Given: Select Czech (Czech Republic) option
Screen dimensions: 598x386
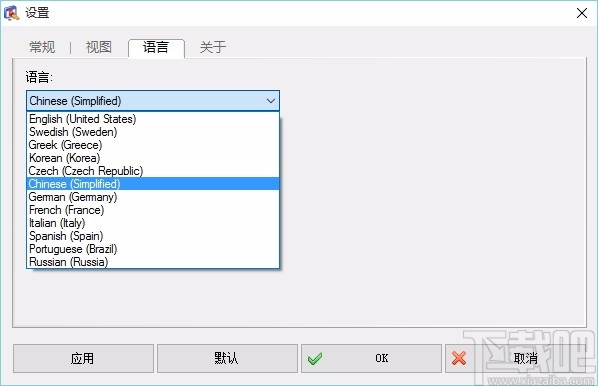Looking at the screenshot, I should (153, 171).
